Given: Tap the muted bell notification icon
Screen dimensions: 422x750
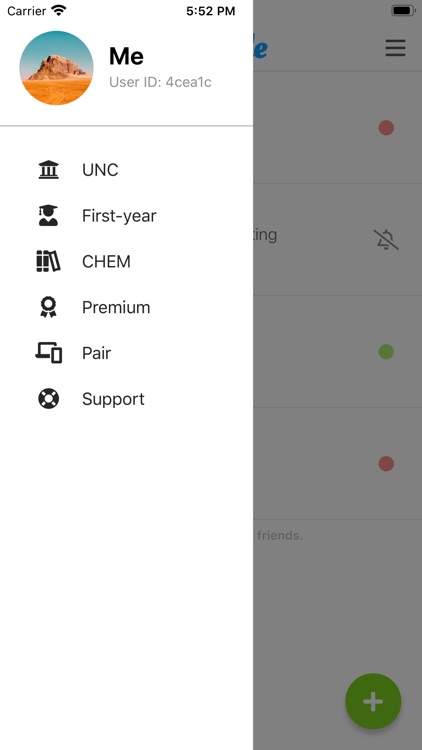Looking at the screenshot, I should tap(386, 240).
